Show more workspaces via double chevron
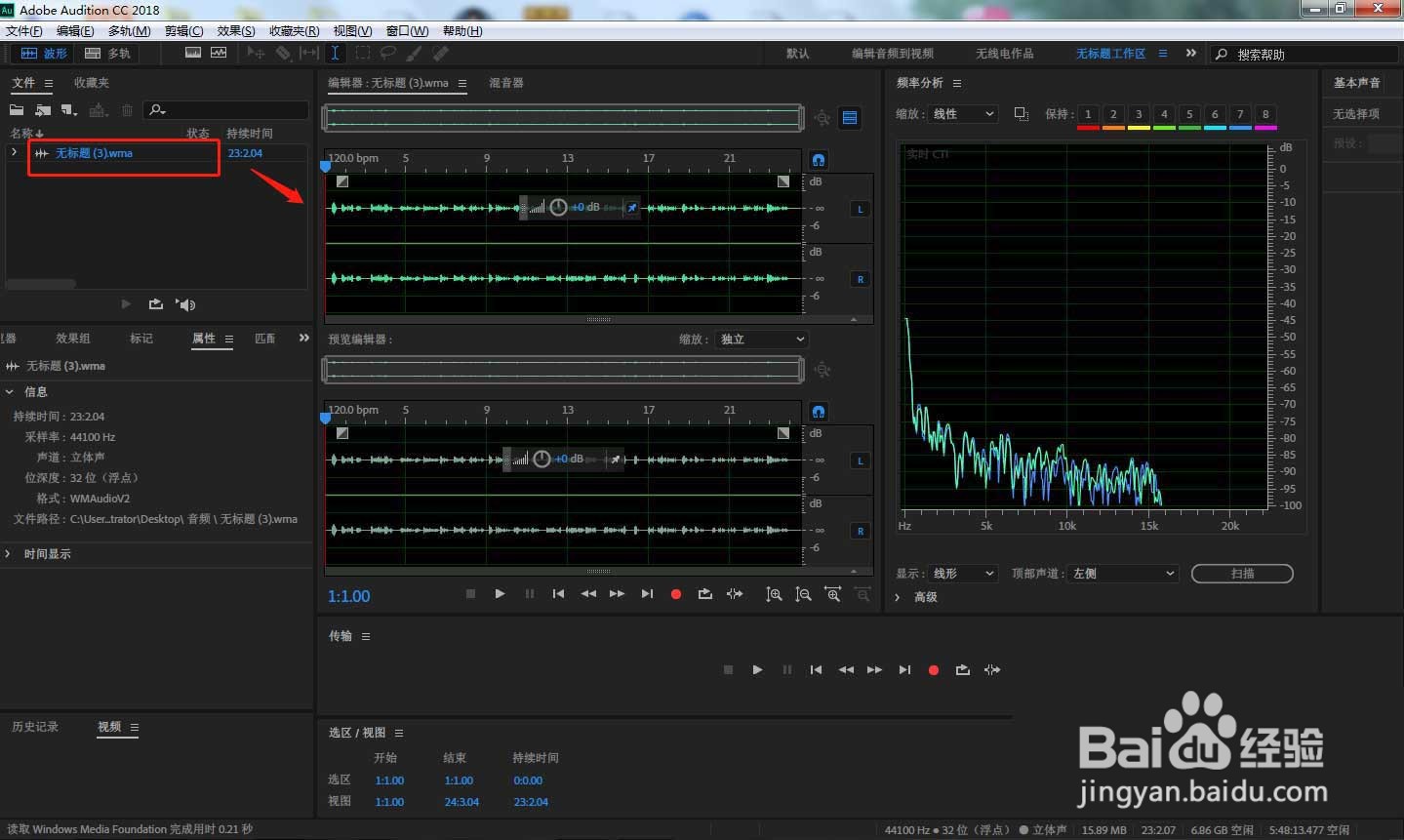Viewport: 1404px width, 840px height. pyautogui.click(x=1191, y=53)
